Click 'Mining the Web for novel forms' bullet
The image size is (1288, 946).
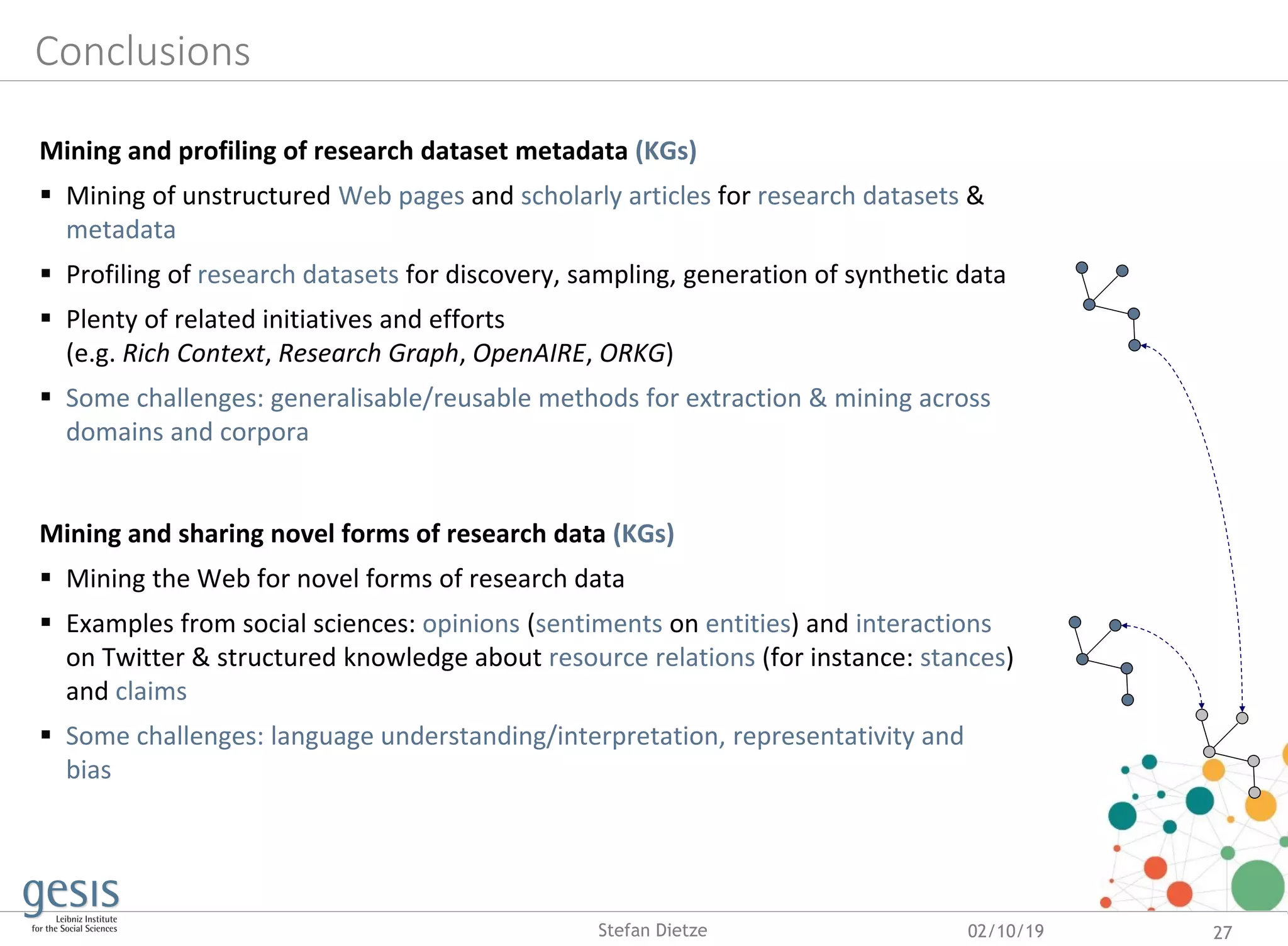pos(345,579)
